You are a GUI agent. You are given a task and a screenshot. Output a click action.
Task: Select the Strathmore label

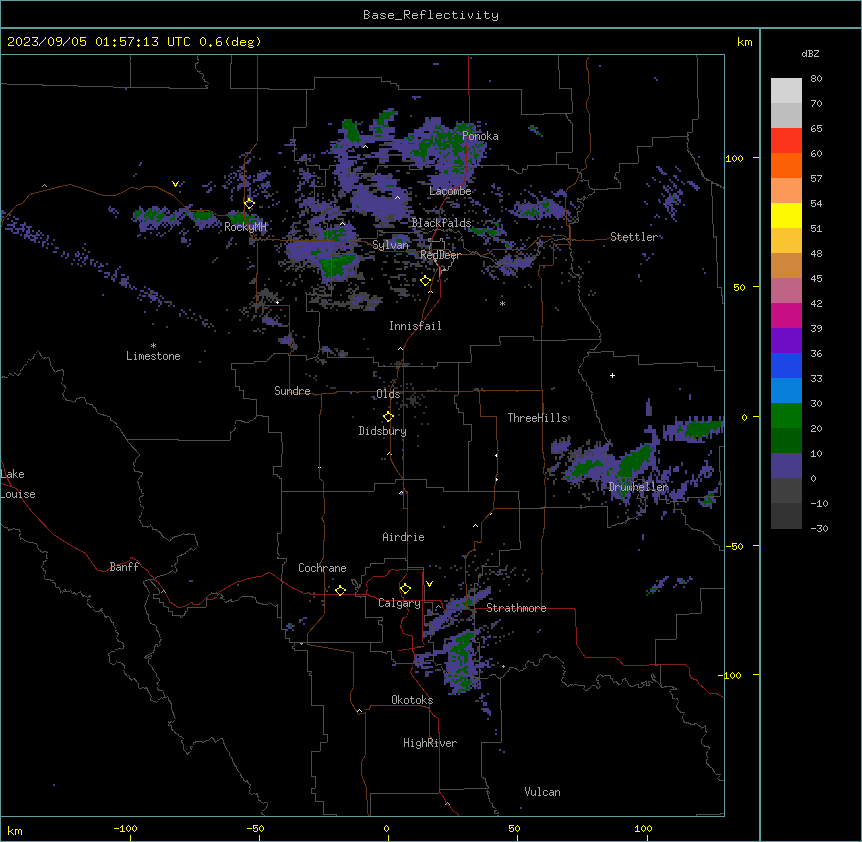pos(516,608)
